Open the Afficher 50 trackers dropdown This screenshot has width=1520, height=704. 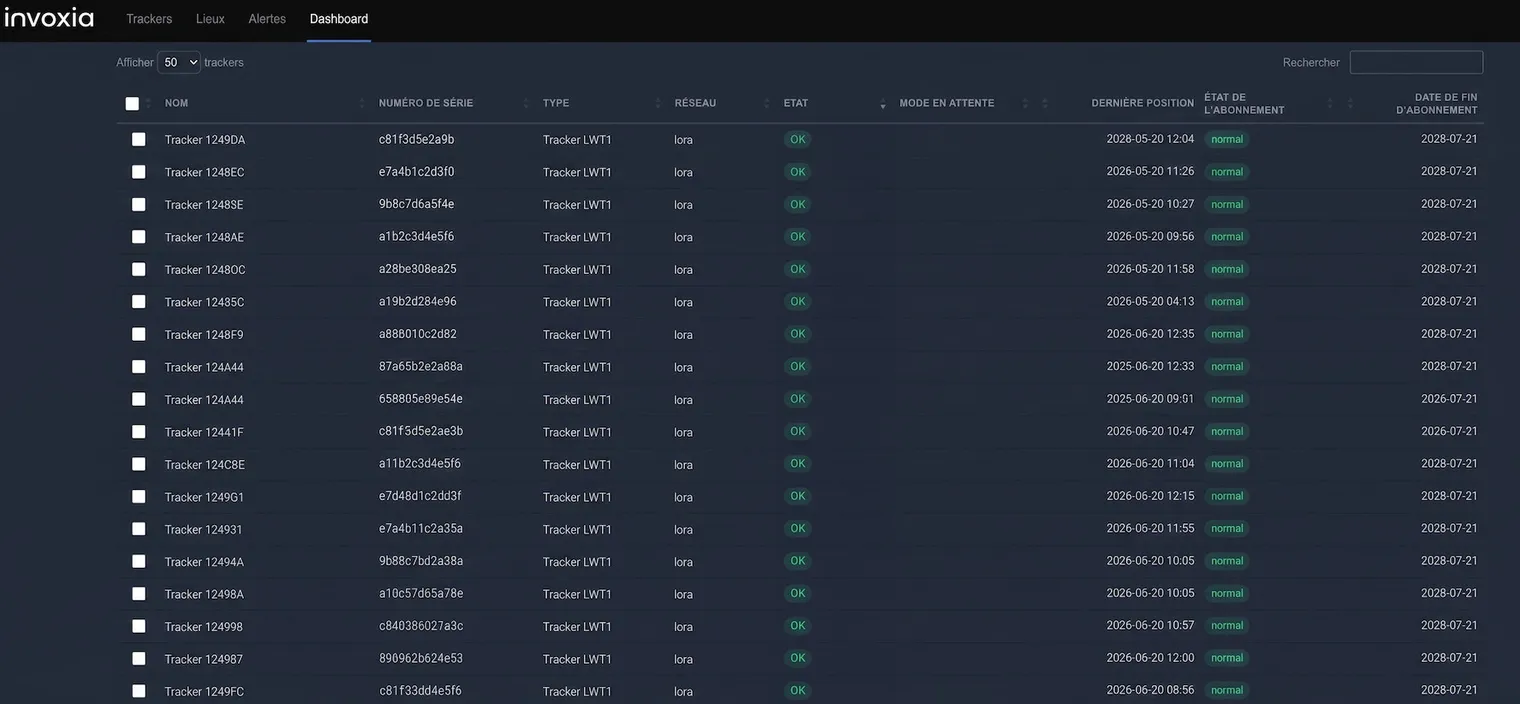pos(179,62)
